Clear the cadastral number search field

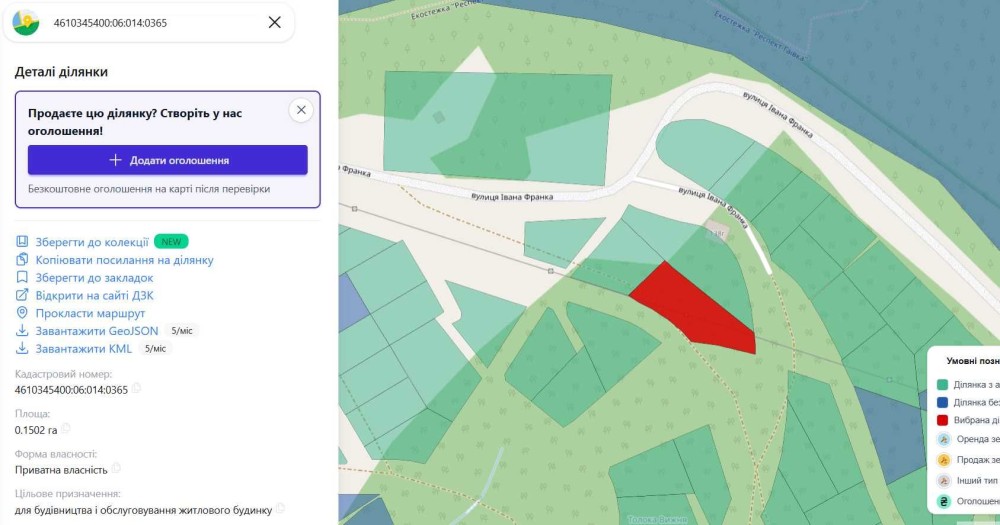(274, 22)
